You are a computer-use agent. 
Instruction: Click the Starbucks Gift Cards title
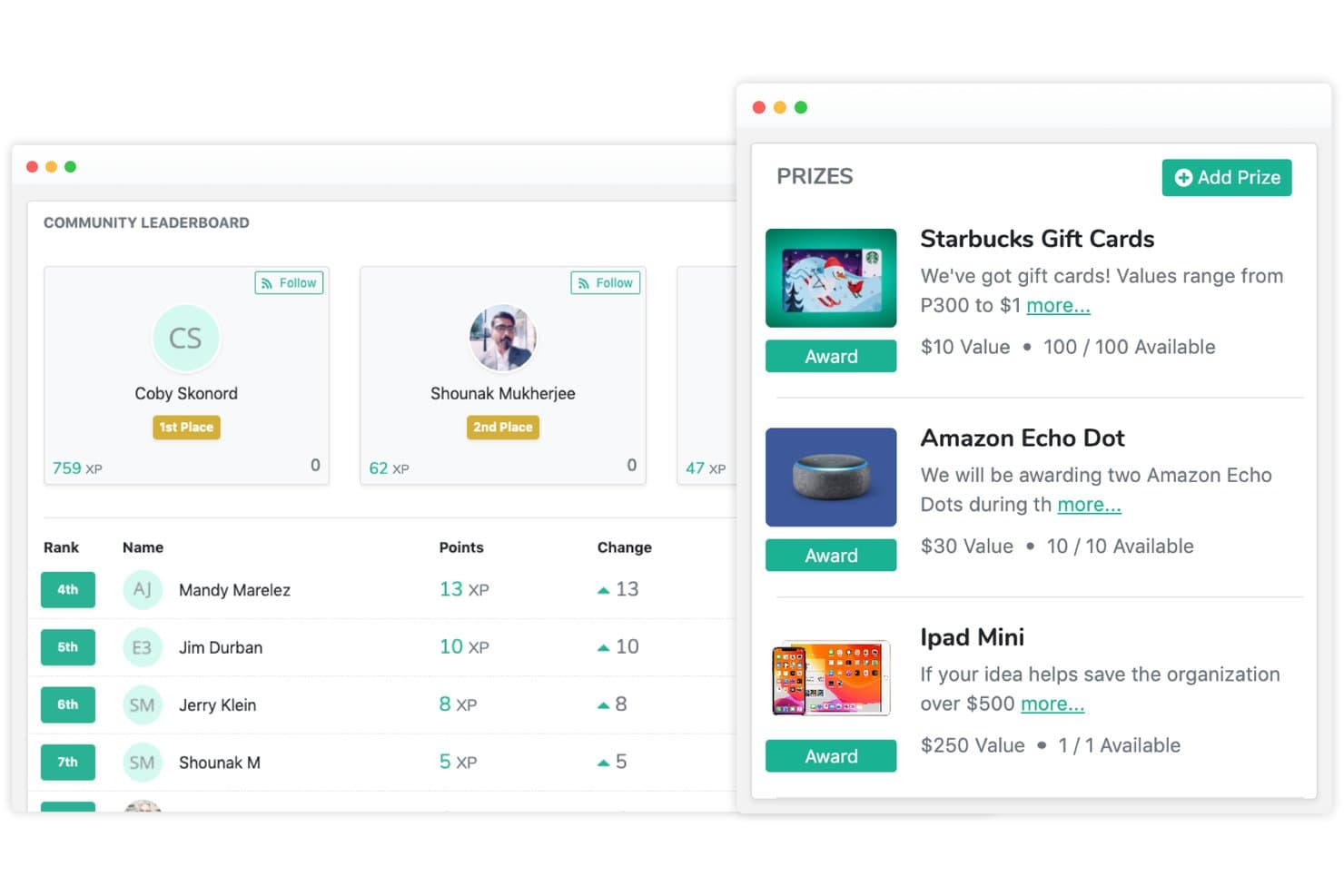click(1037, 239)
